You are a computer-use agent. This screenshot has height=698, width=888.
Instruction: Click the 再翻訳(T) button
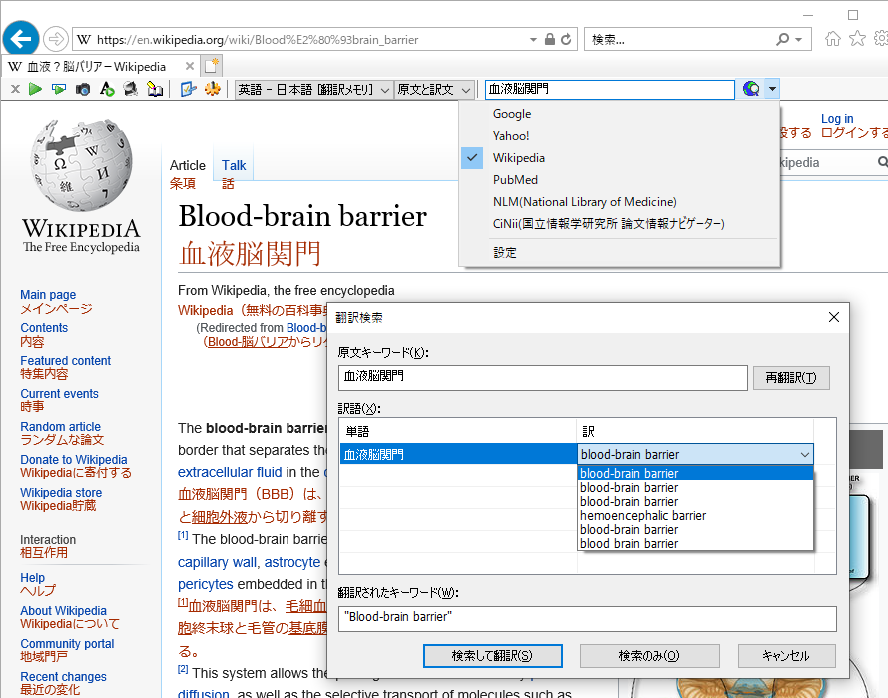[791, 378]
